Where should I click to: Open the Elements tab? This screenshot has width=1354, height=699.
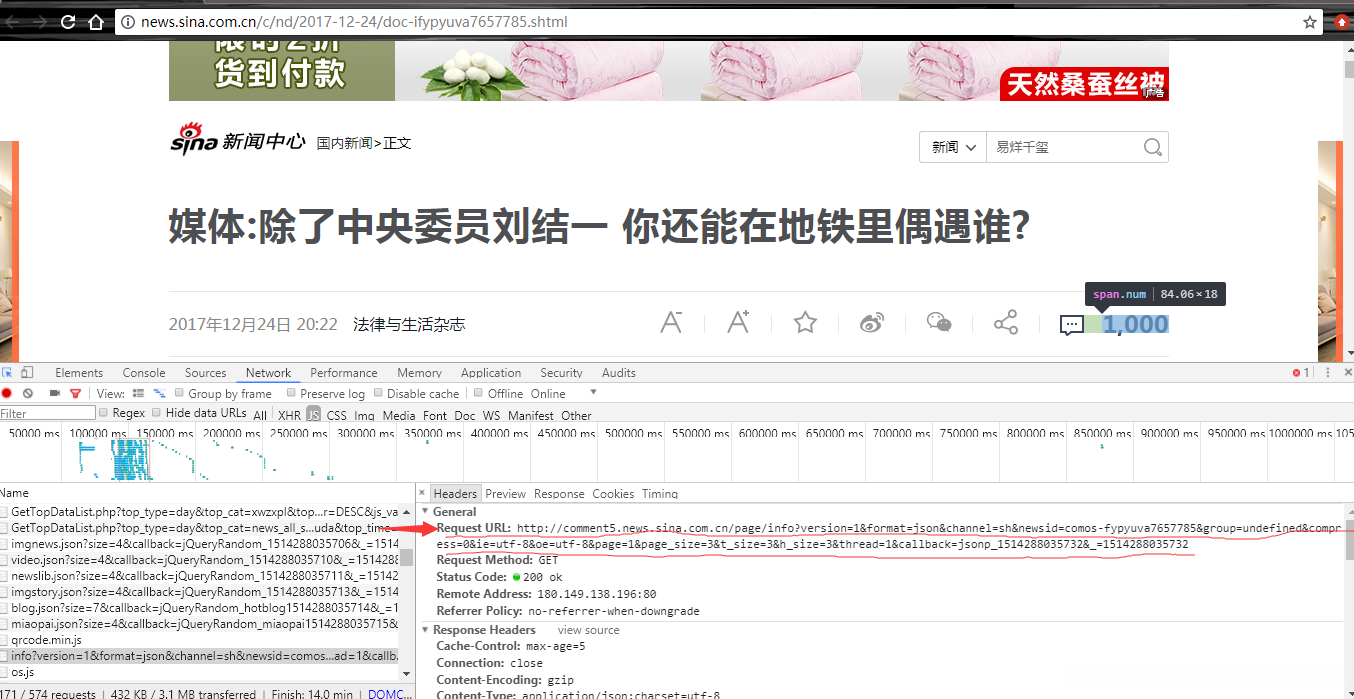79,372
